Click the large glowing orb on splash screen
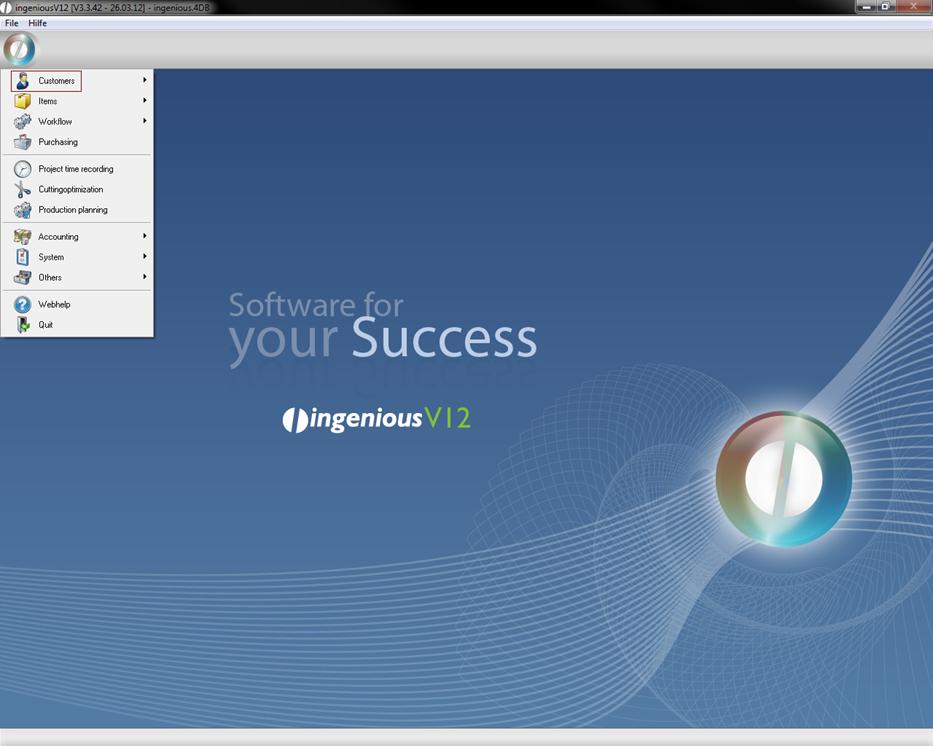 [x=783, y=478]
